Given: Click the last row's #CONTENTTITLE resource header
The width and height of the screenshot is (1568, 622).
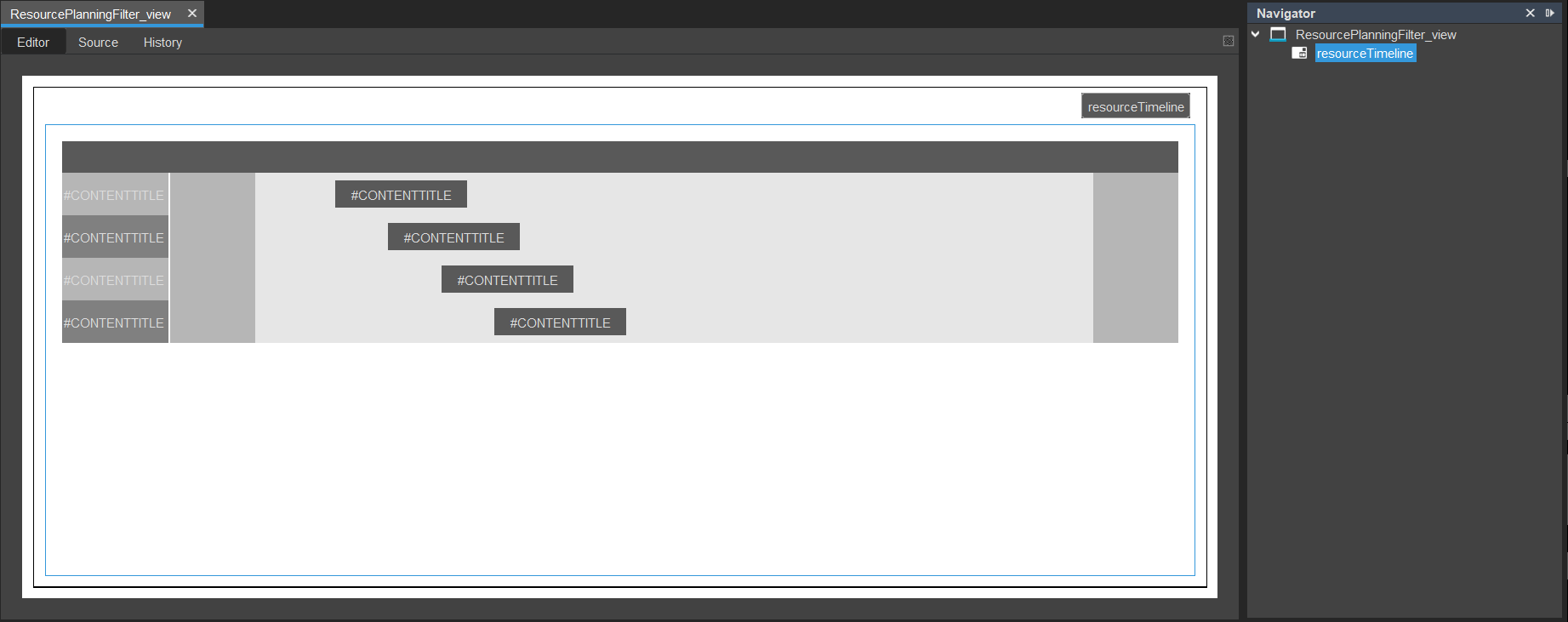Looking at the screenshot, I should (x=115, y=322).
